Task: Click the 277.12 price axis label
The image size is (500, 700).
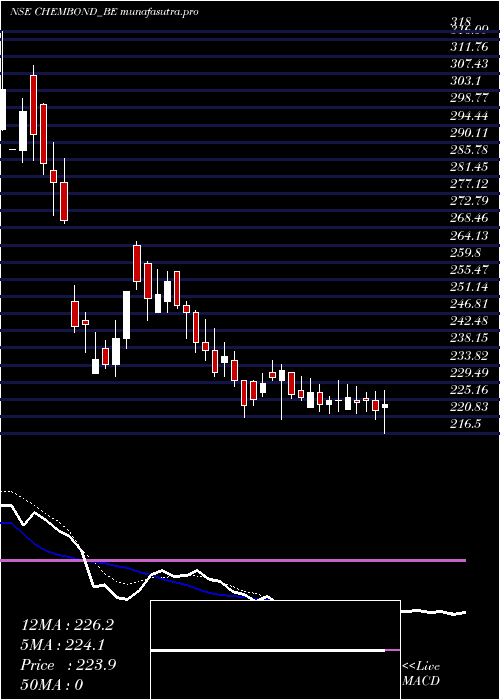Action: tap(469, 184)
